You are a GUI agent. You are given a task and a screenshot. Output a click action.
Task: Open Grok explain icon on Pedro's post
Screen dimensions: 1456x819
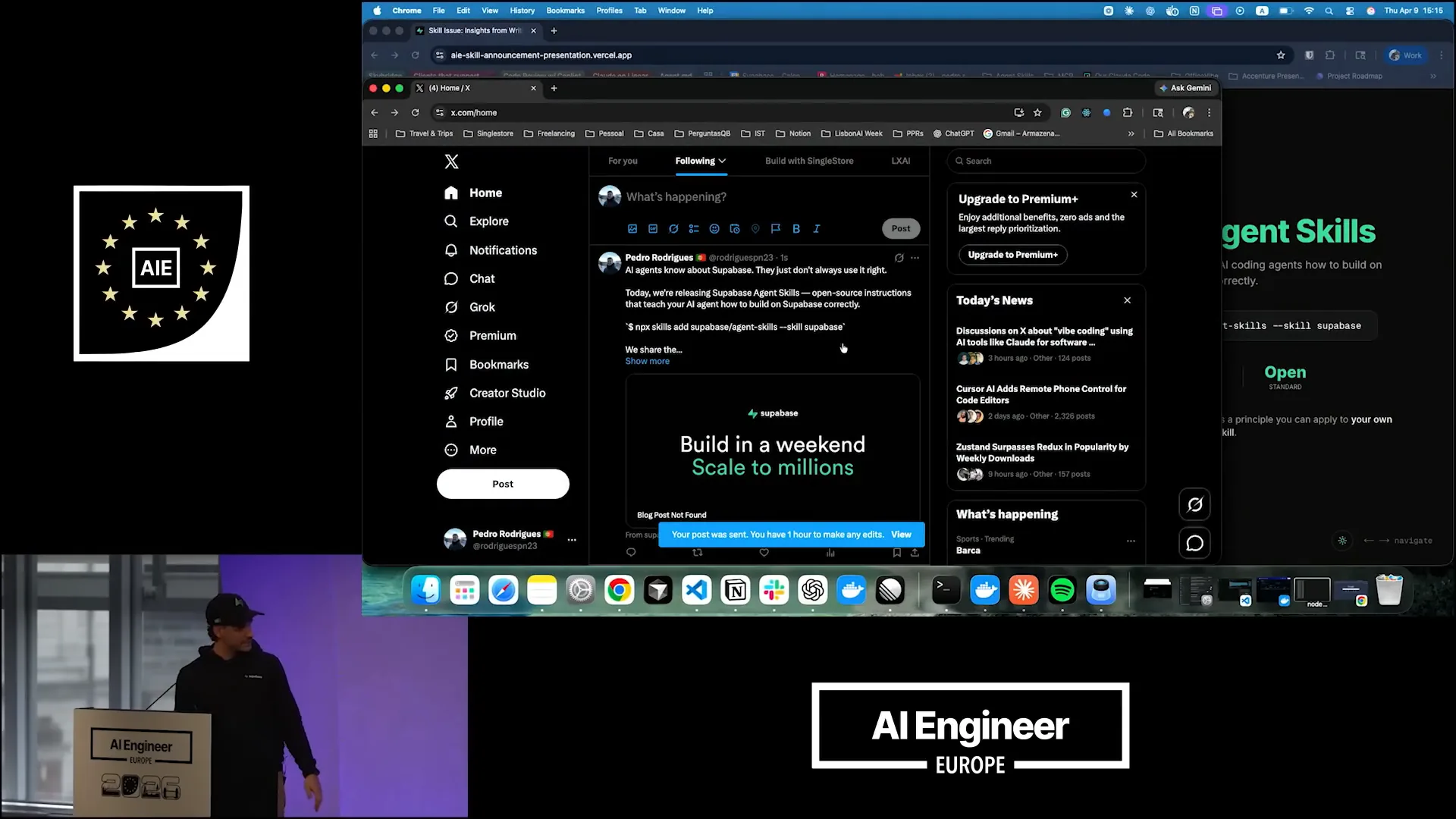[899, 258]
